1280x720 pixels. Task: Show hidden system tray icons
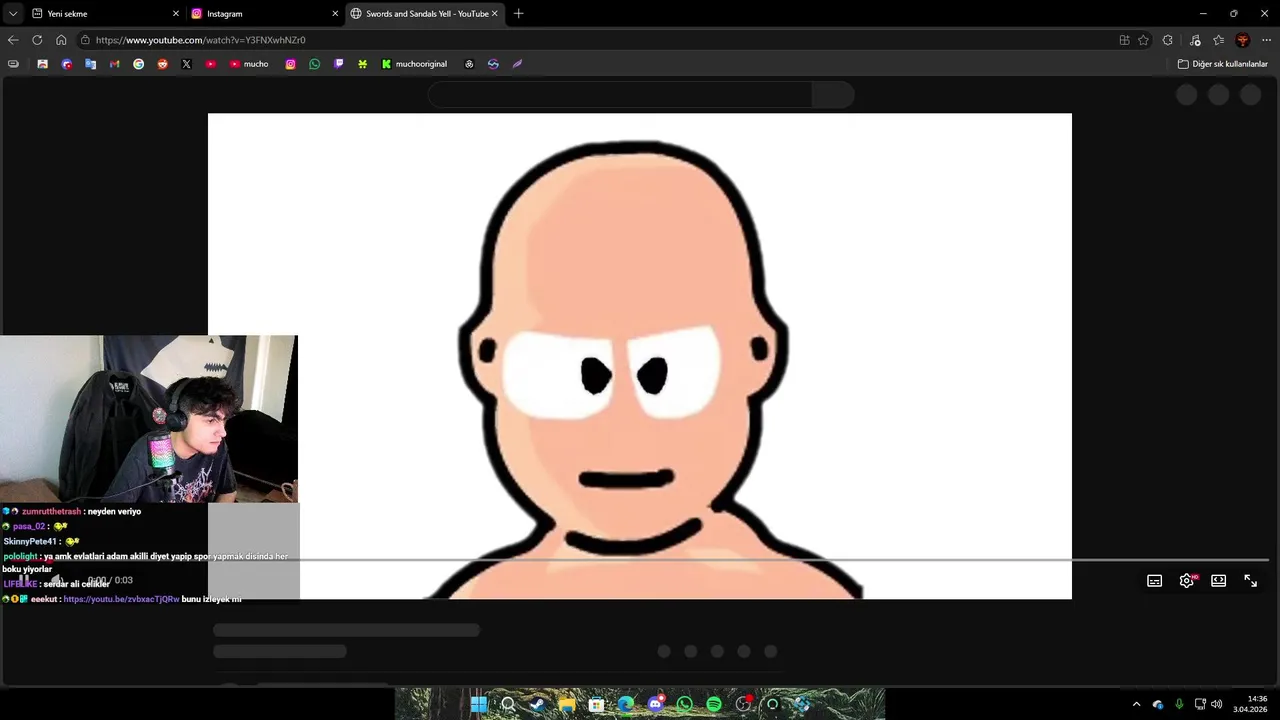[1136, 704]
